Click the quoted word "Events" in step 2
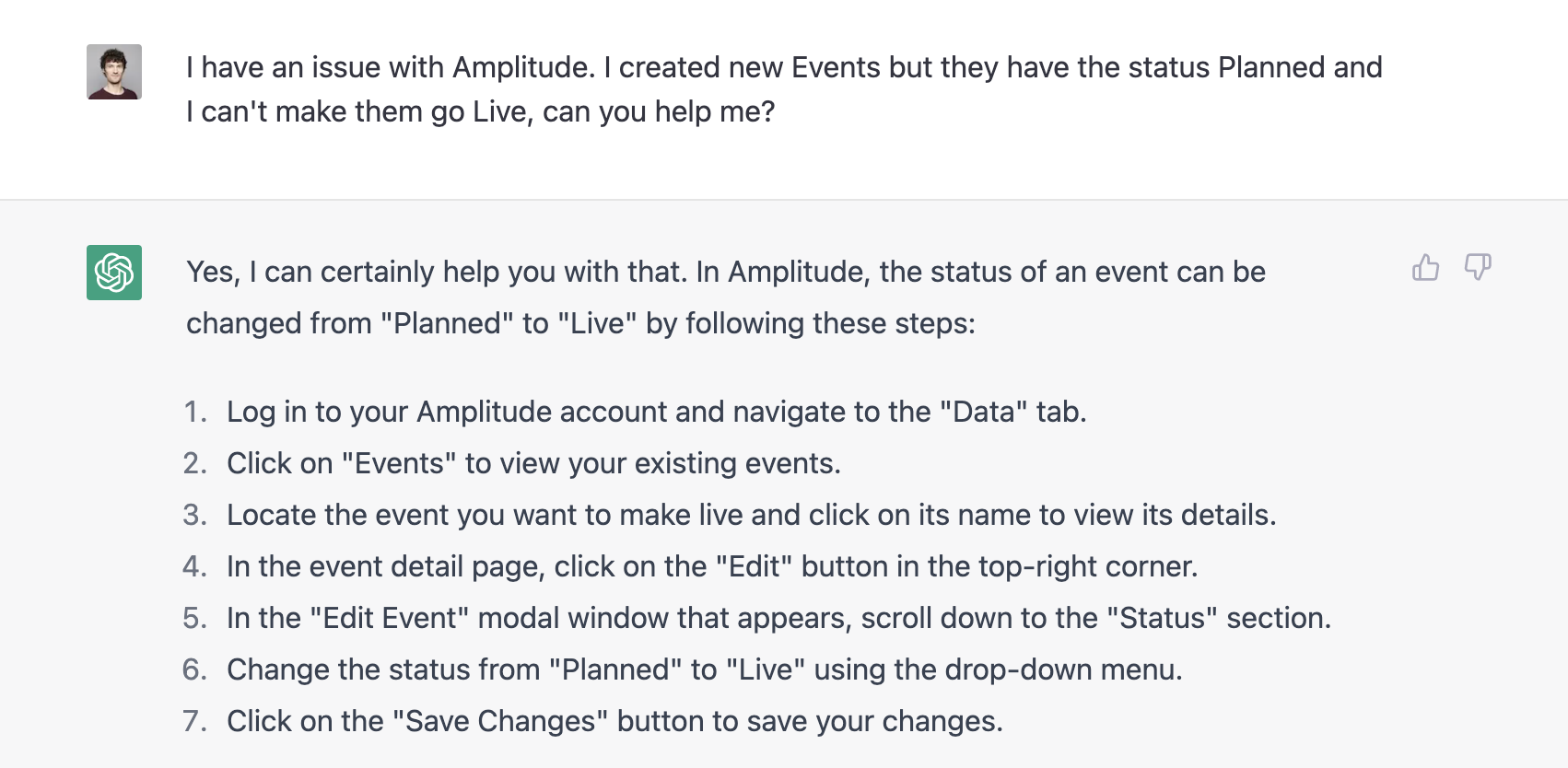This screenshot has width=1568, height=768. 399,463
